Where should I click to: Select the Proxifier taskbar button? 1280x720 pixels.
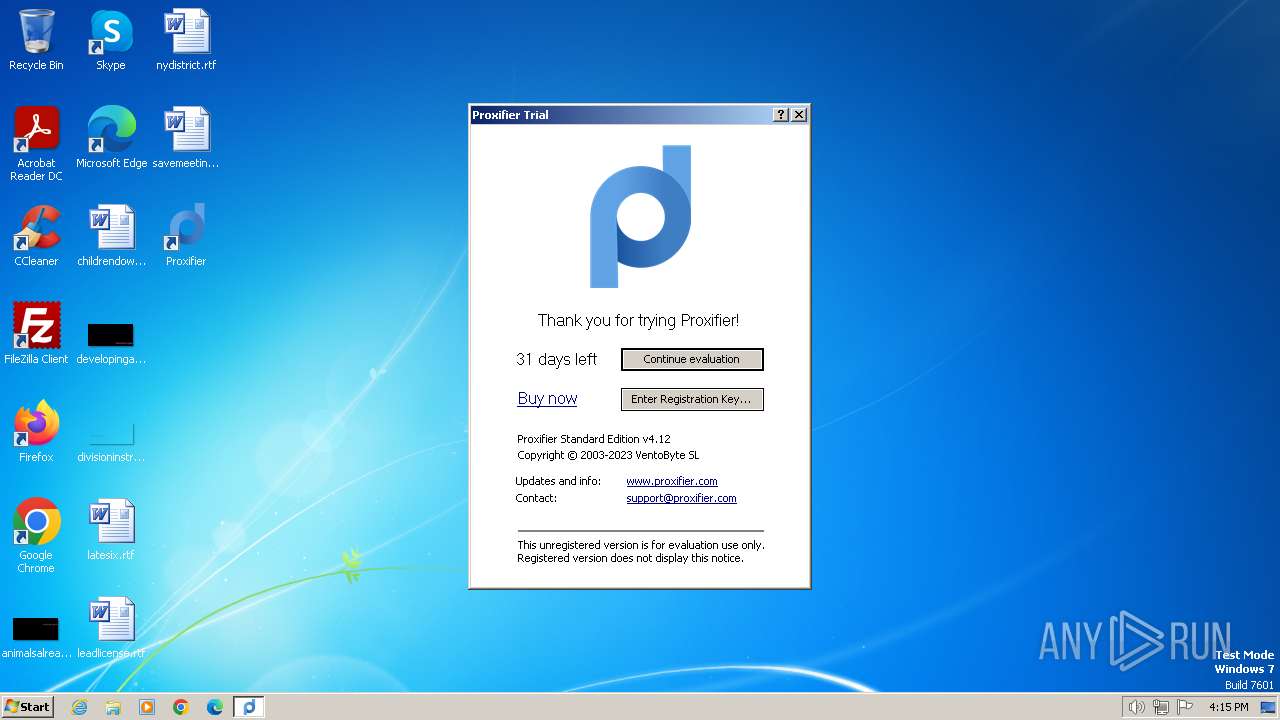249,707
